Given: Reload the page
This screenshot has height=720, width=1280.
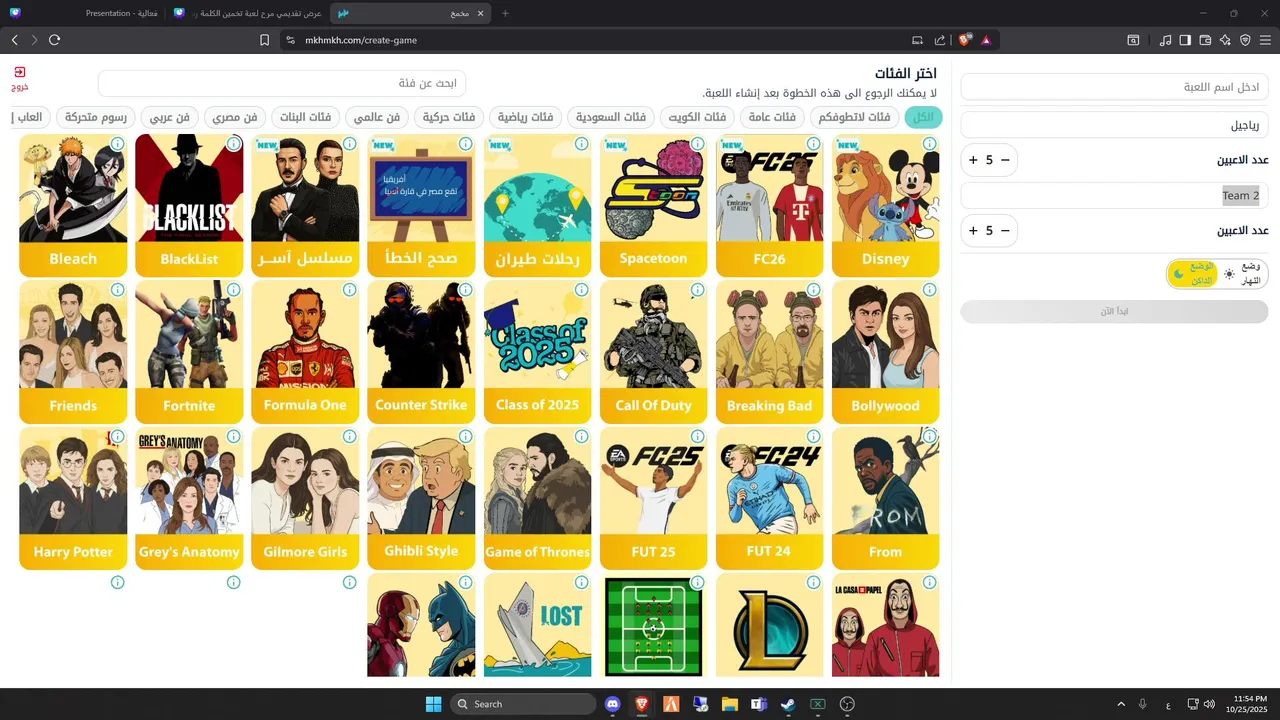Looking at the screenshot, I should point(54,40).
